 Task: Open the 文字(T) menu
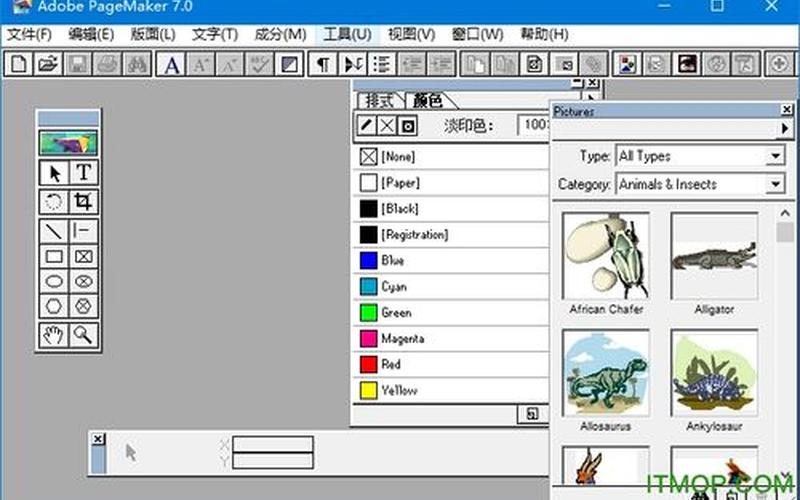coord(215,35)
